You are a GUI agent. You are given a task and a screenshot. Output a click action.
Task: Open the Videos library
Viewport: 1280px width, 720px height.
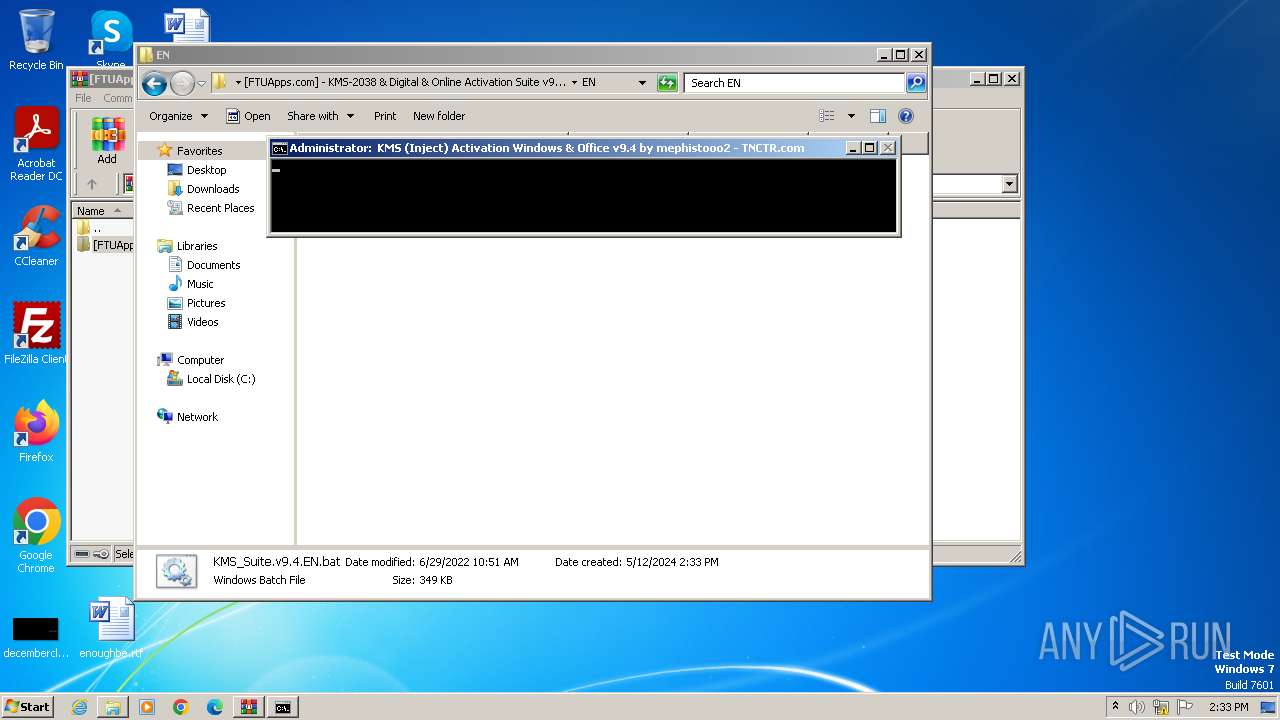[193, 322]
